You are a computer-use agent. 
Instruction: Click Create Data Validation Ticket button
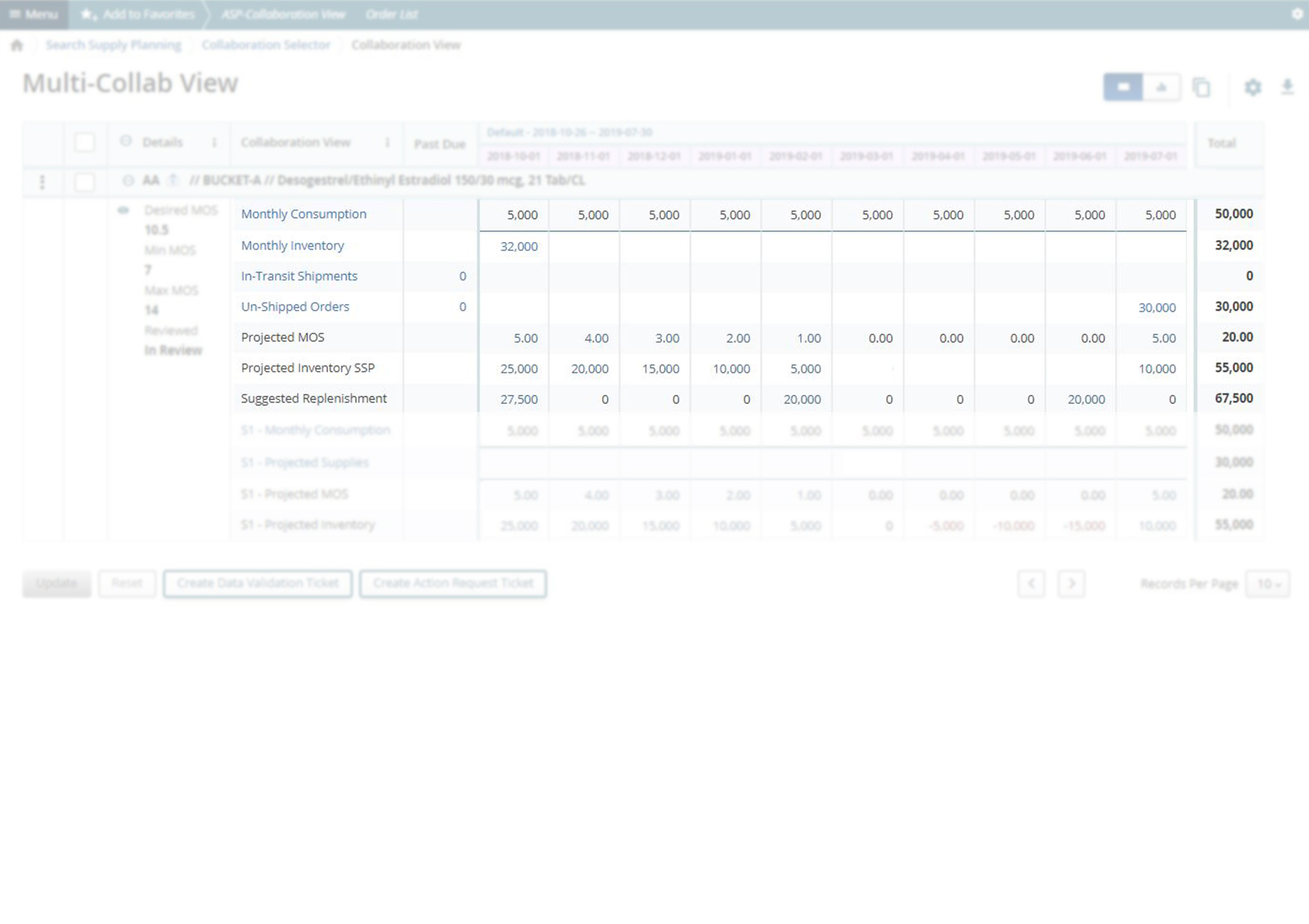pos(258,584)
